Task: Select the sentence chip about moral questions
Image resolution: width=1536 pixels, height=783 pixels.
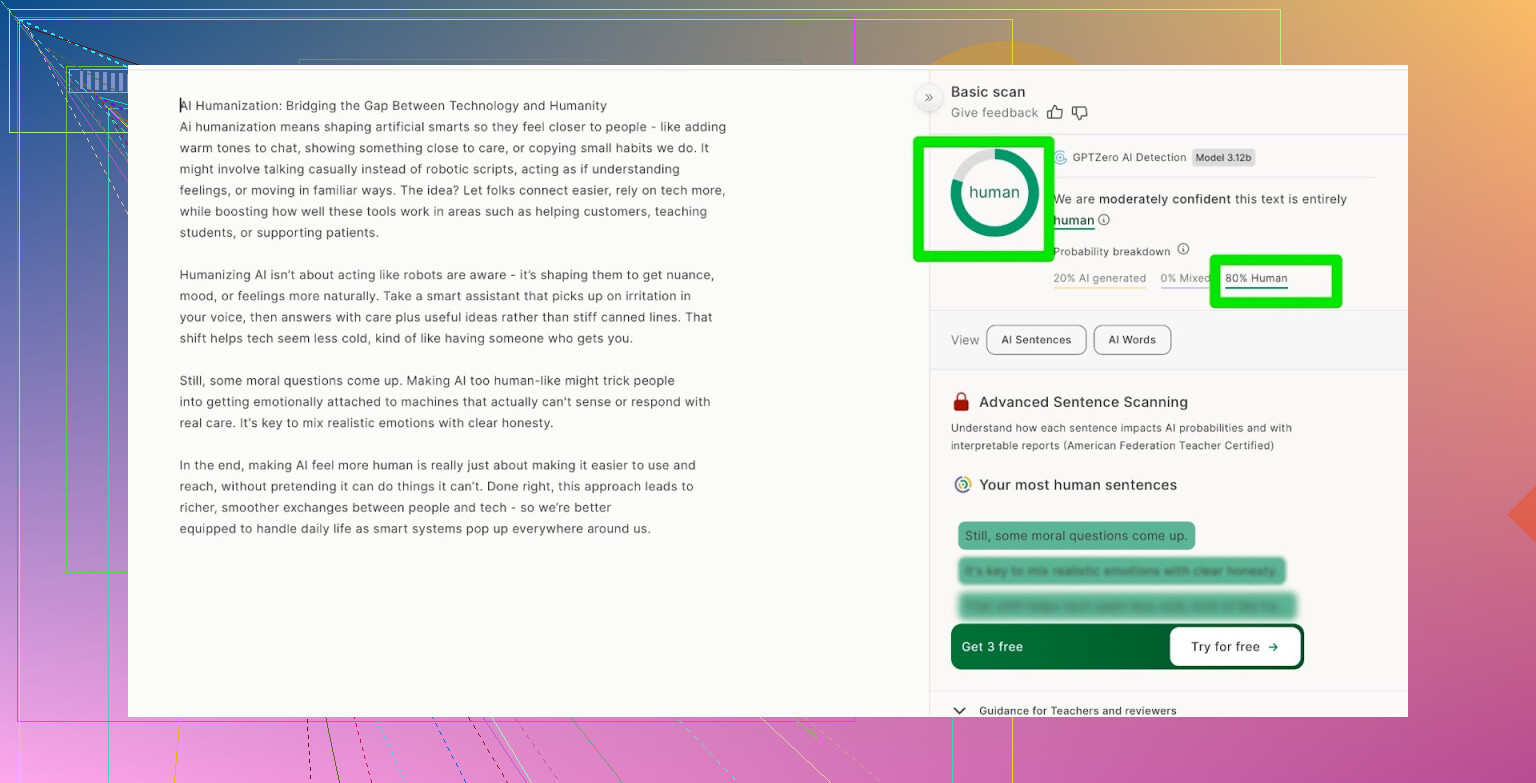Action: [x=1076, y=536]
